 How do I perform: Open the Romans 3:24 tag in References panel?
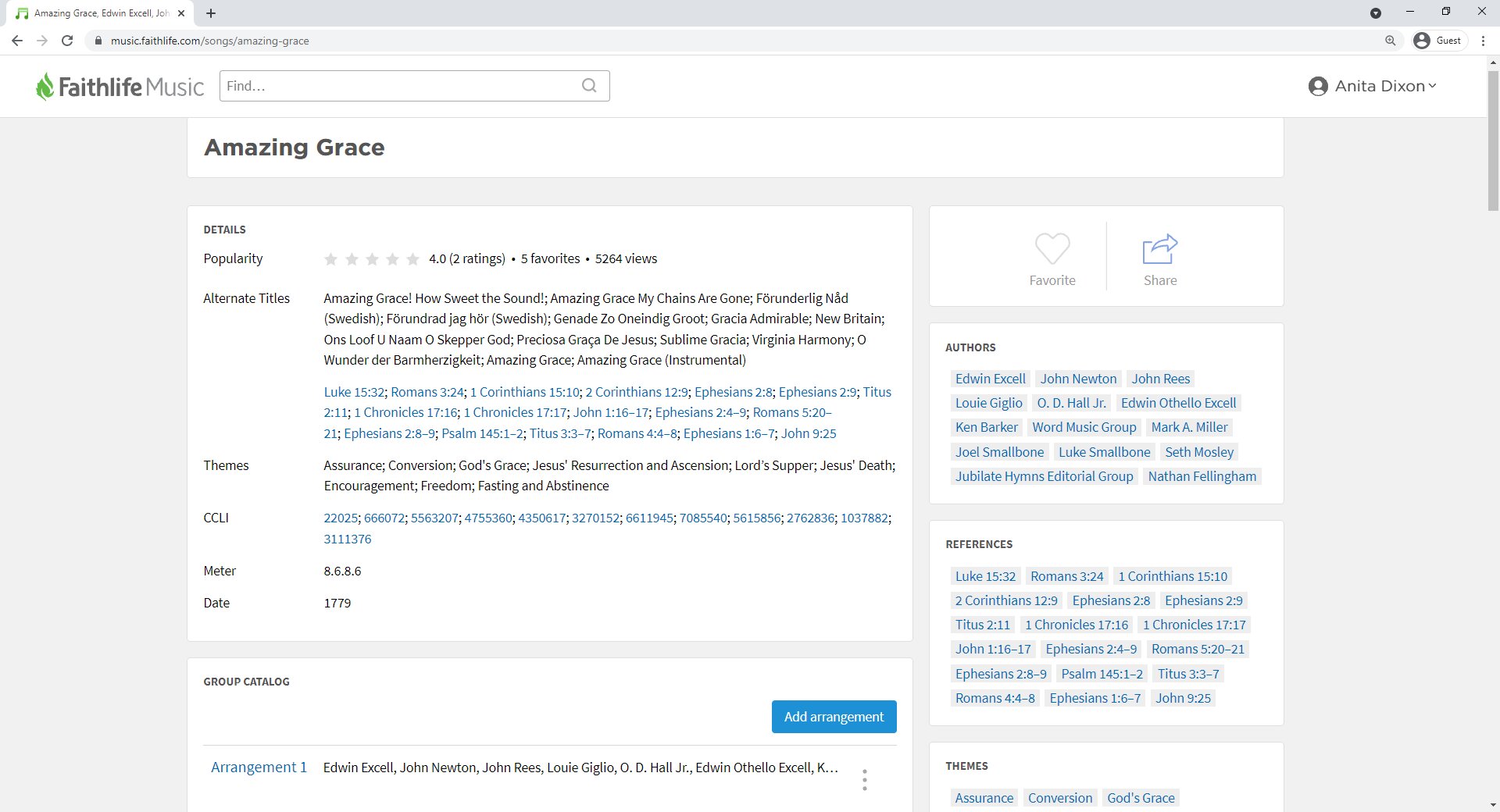point(1066,576)
